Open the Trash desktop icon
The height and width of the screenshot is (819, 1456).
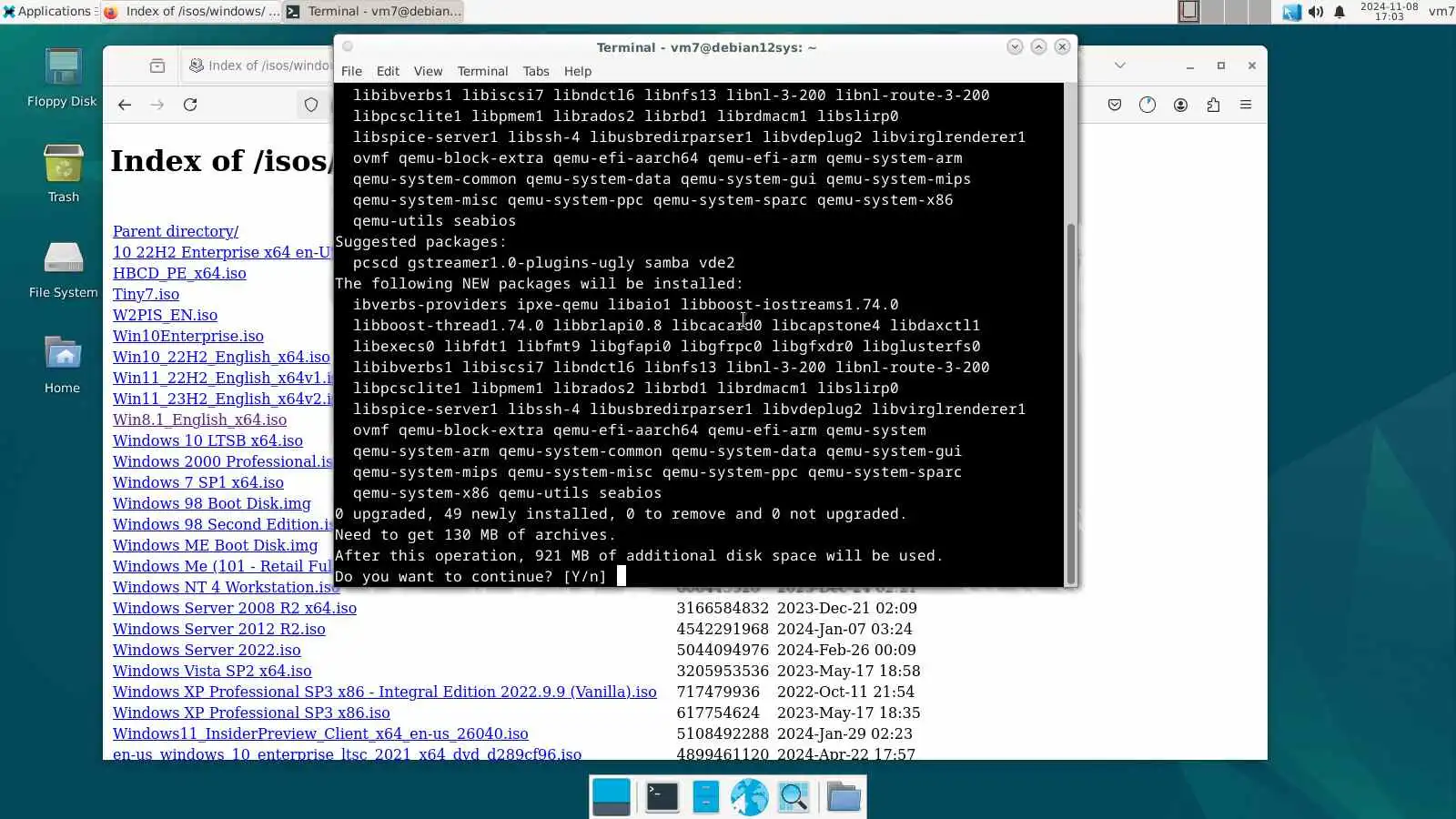click(63, 173)
